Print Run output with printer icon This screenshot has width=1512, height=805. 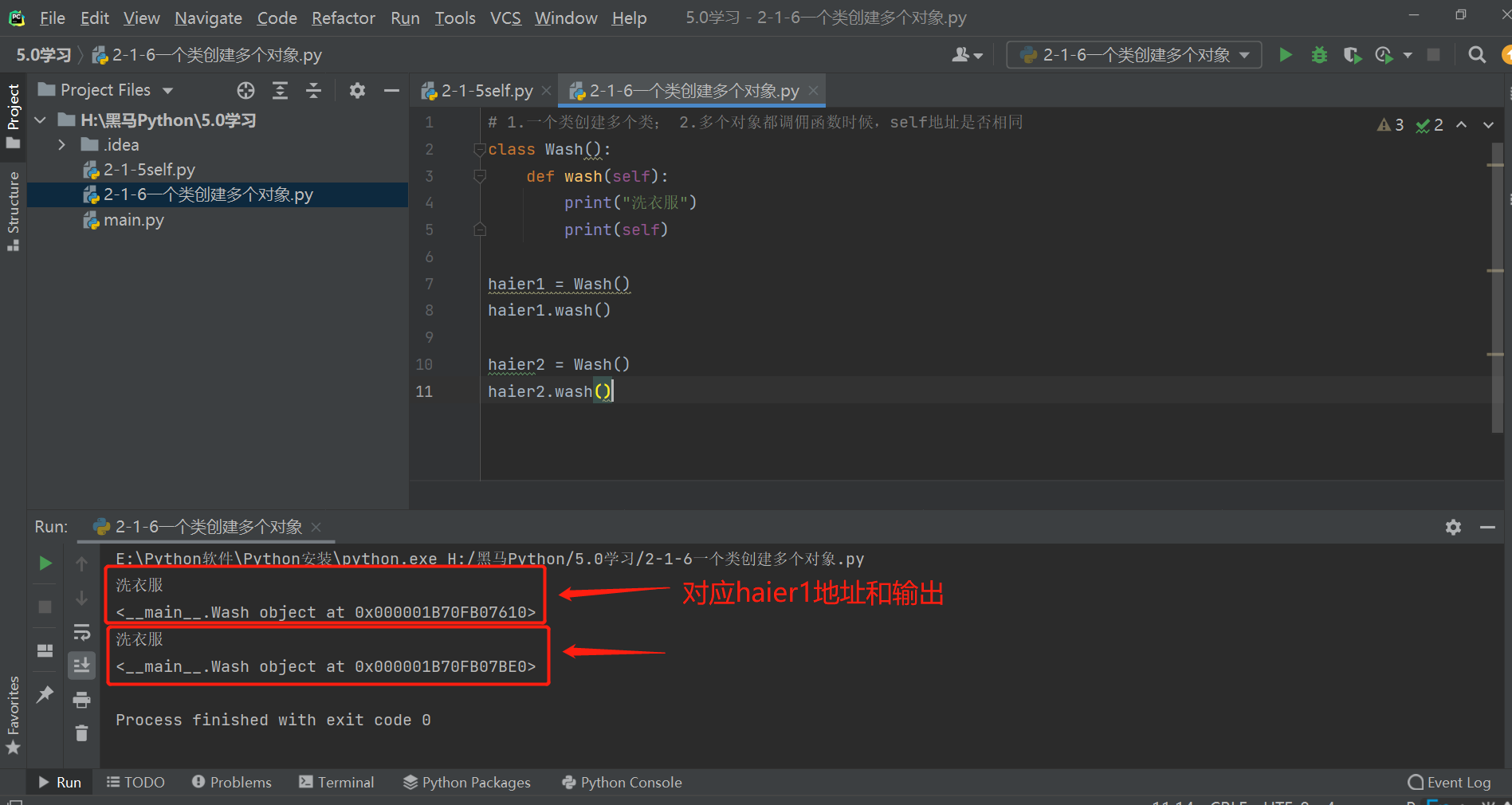coord(81,700)
